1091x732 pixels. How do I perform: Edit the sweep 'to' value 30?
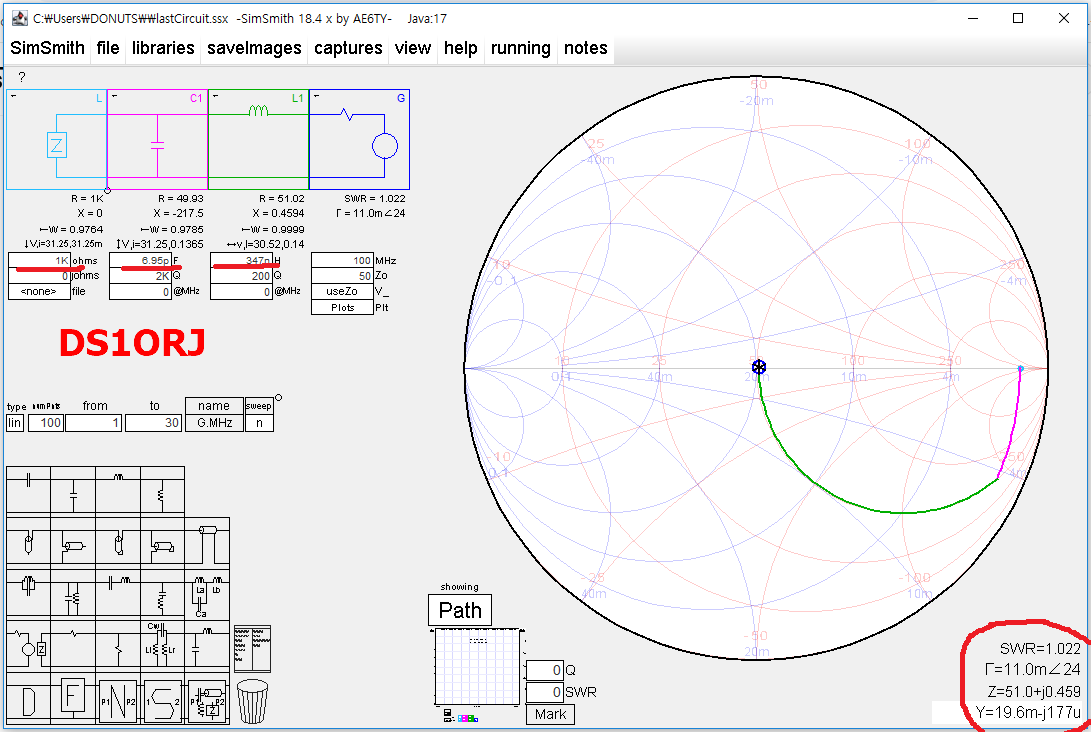153,422
